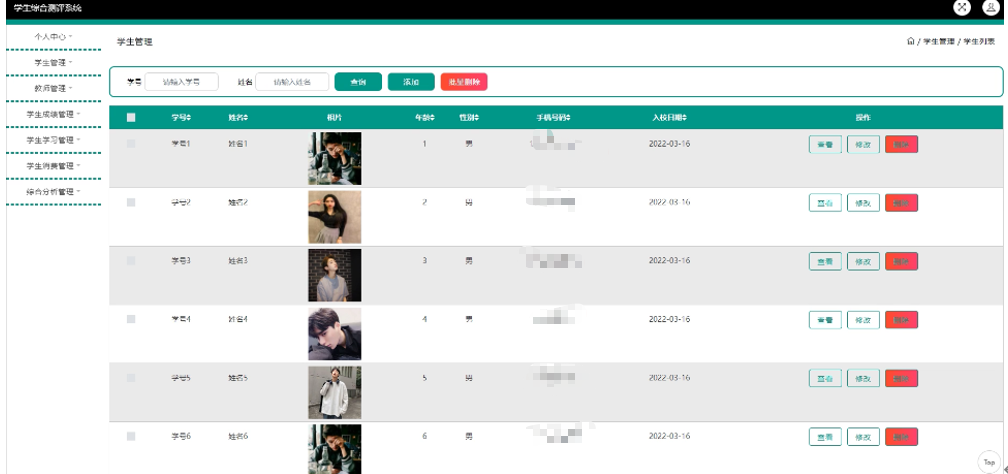Click the fullscreen toggle icon in header

pos(962,7)
